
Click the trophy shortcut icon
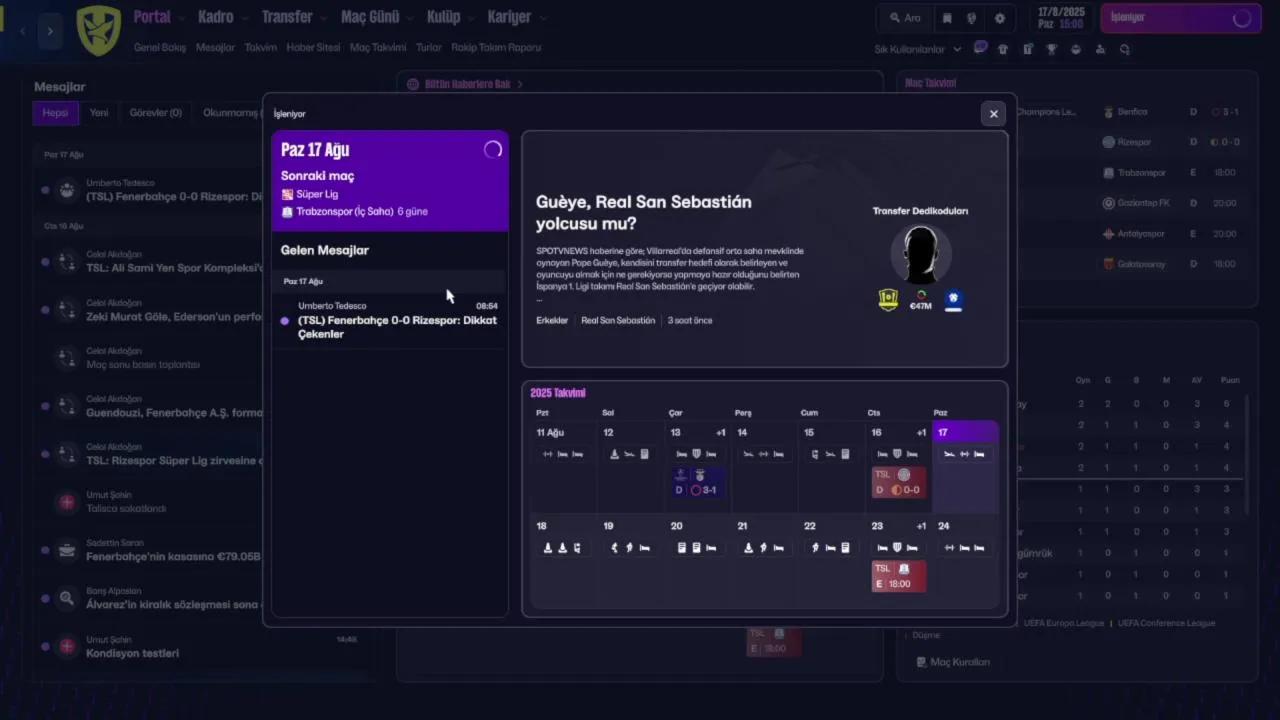pos(1052,49)
